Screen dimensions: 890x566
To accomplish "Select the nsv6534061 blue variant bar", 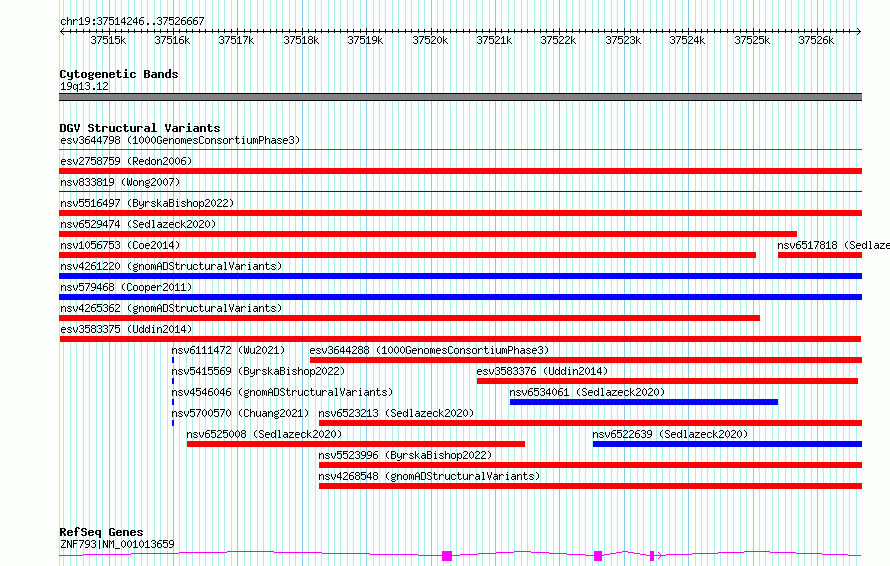I will tap(644, 402).
